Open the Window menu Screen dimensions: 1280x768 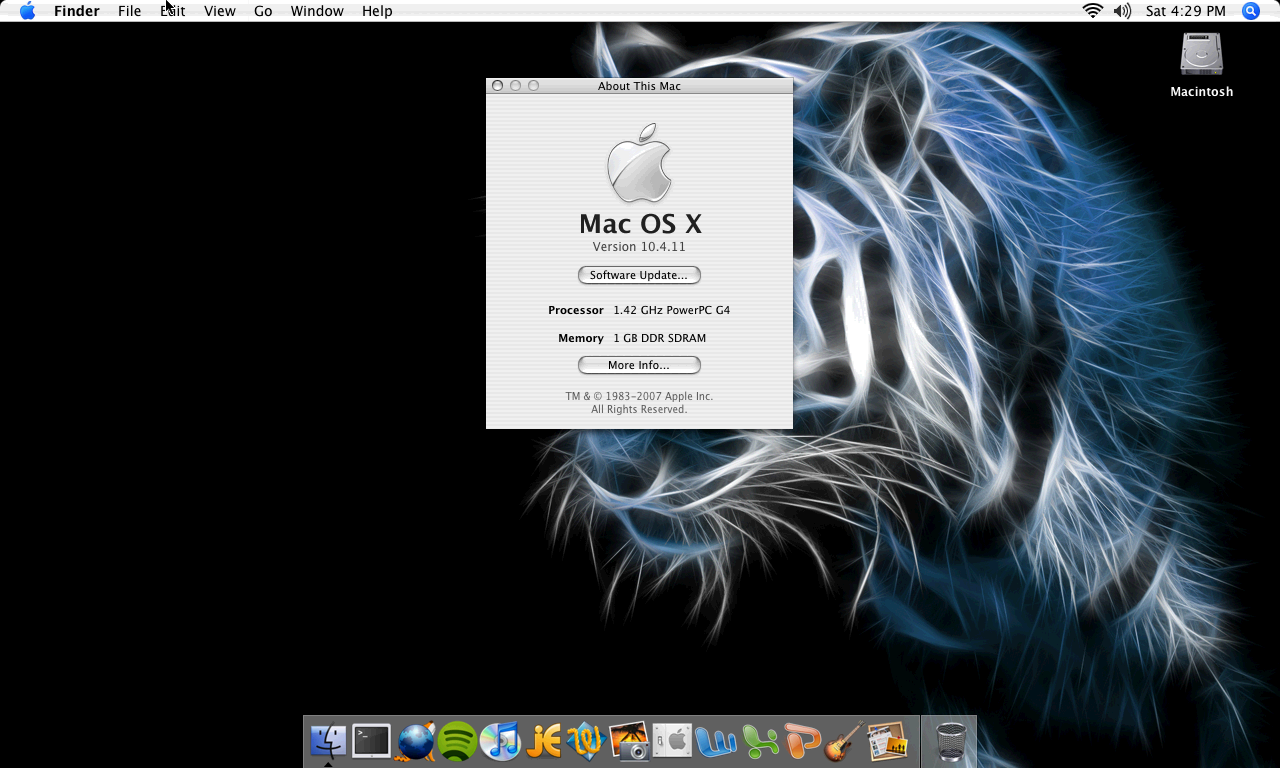click(317, 11)
